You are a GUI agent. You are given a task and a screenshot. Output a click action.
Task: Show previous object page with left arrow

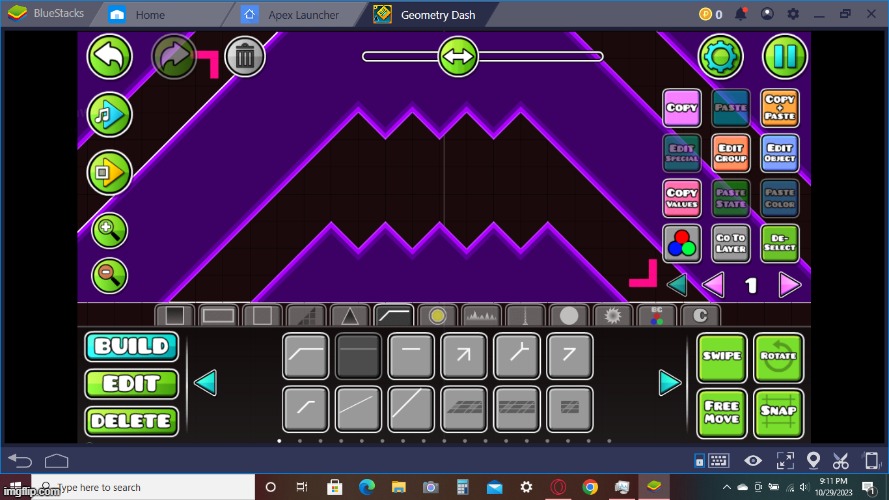pyautogui.click(x=206, y=383)
